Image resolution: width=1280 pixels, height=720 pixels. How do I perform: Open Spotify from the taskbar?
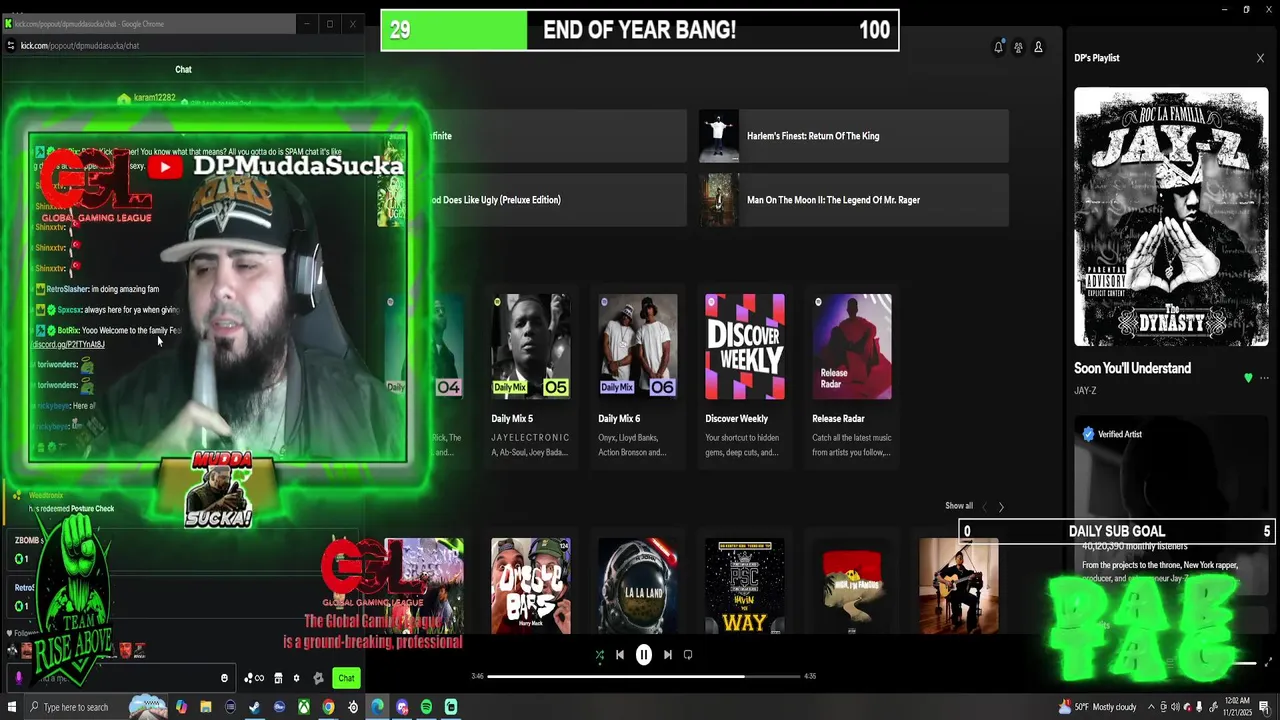[x=426, y=707]
